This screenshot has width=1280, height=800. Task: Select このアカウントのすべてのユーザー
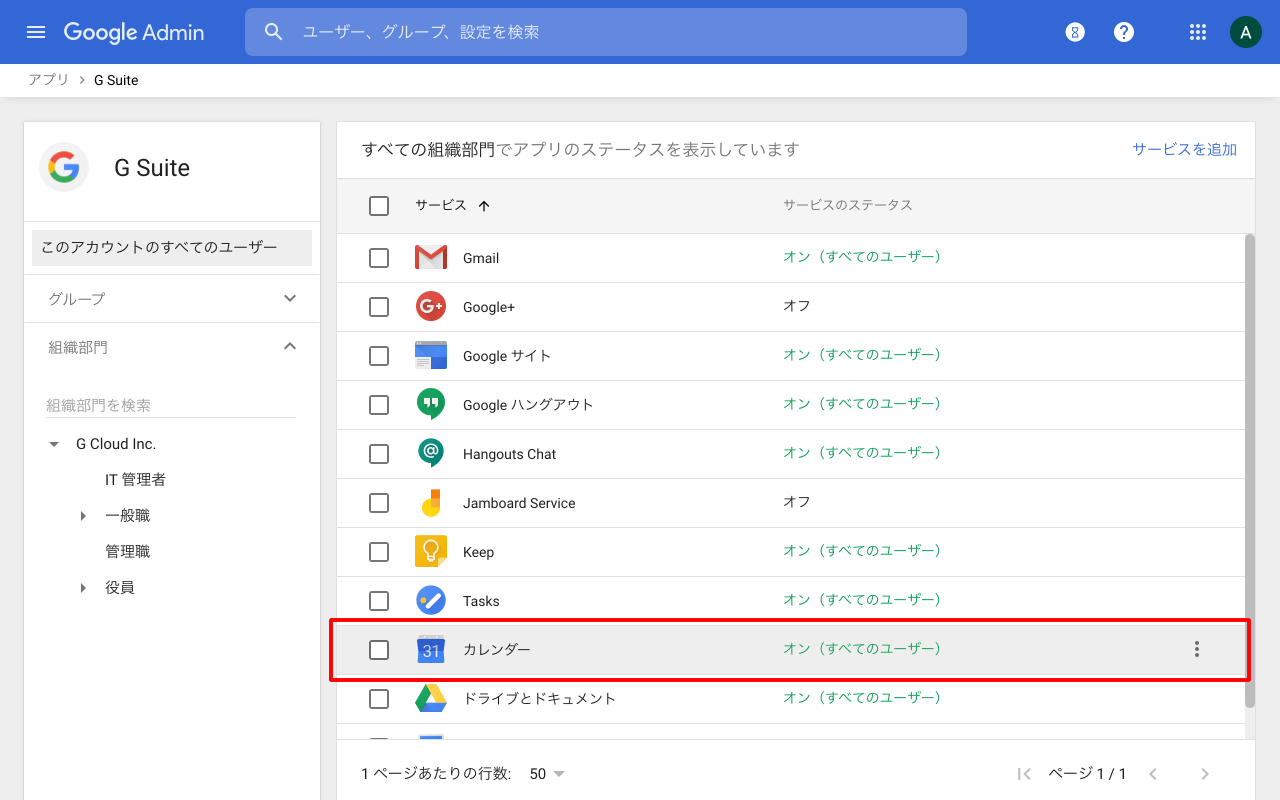pyautogui.click(x=172, y=247)
